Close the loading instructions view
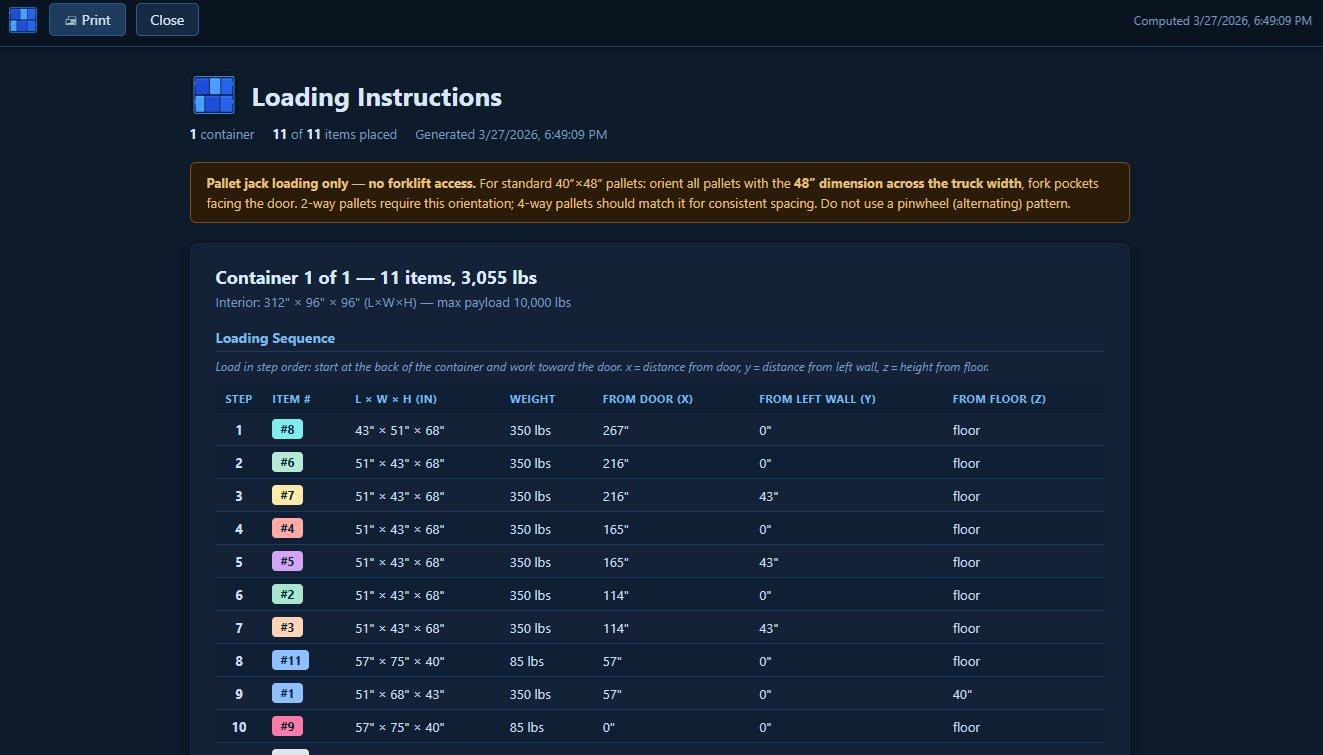Image resolution: width=1323 pixels, height=755 pixels. click(x=166, y=19)
